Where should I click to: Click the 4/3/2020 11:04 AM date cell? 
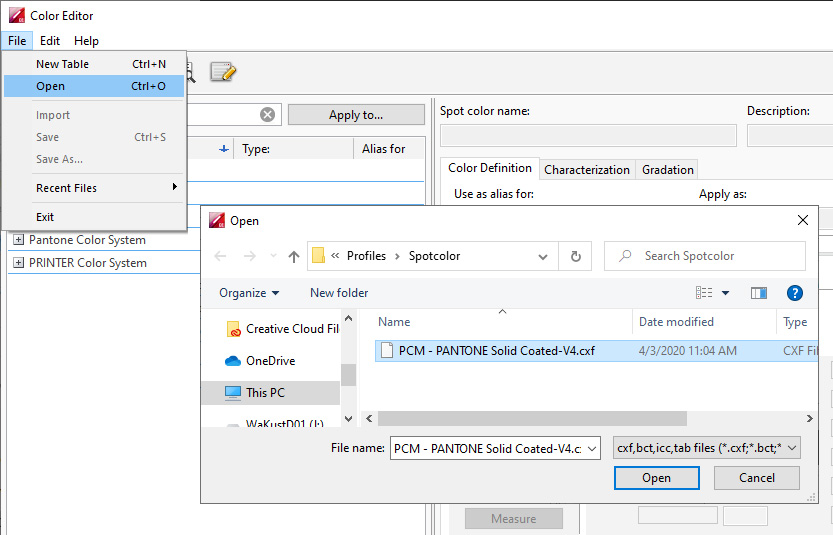(688, 351)
